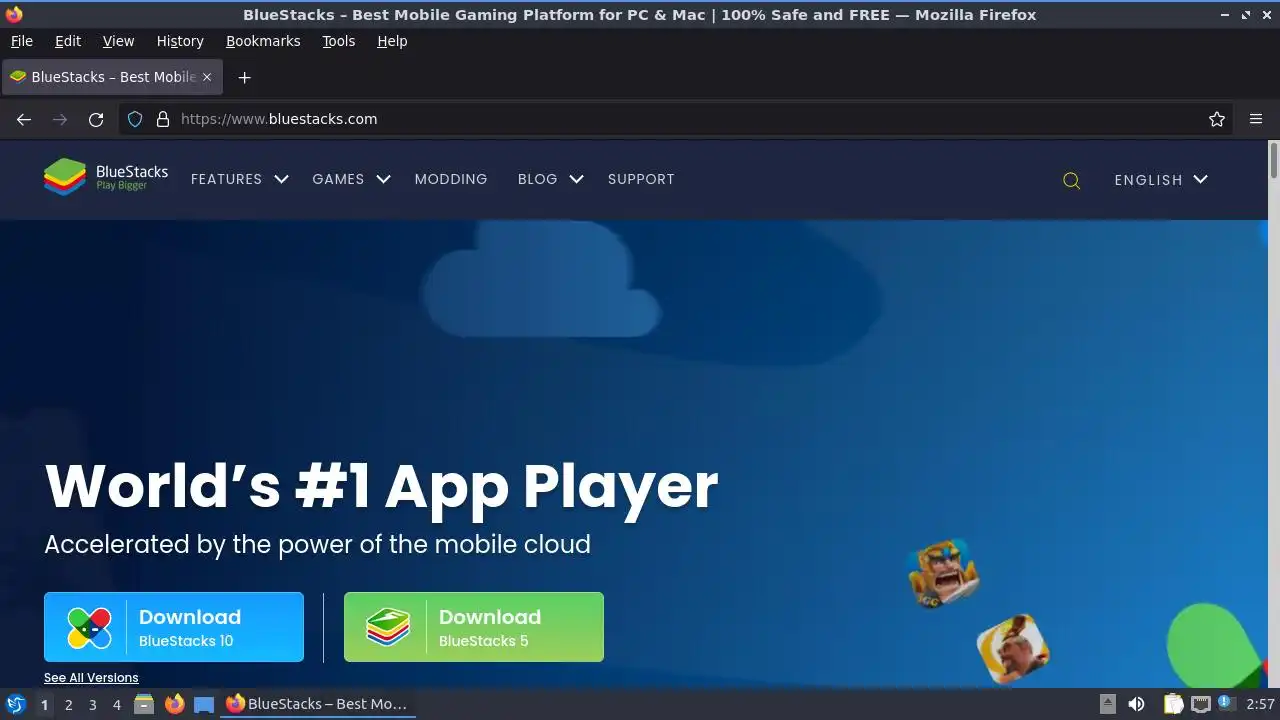Viewport: 1280px width, 720px height.
Task: Click the show desktop icon in the taskbar
Action: coord(204,704)
